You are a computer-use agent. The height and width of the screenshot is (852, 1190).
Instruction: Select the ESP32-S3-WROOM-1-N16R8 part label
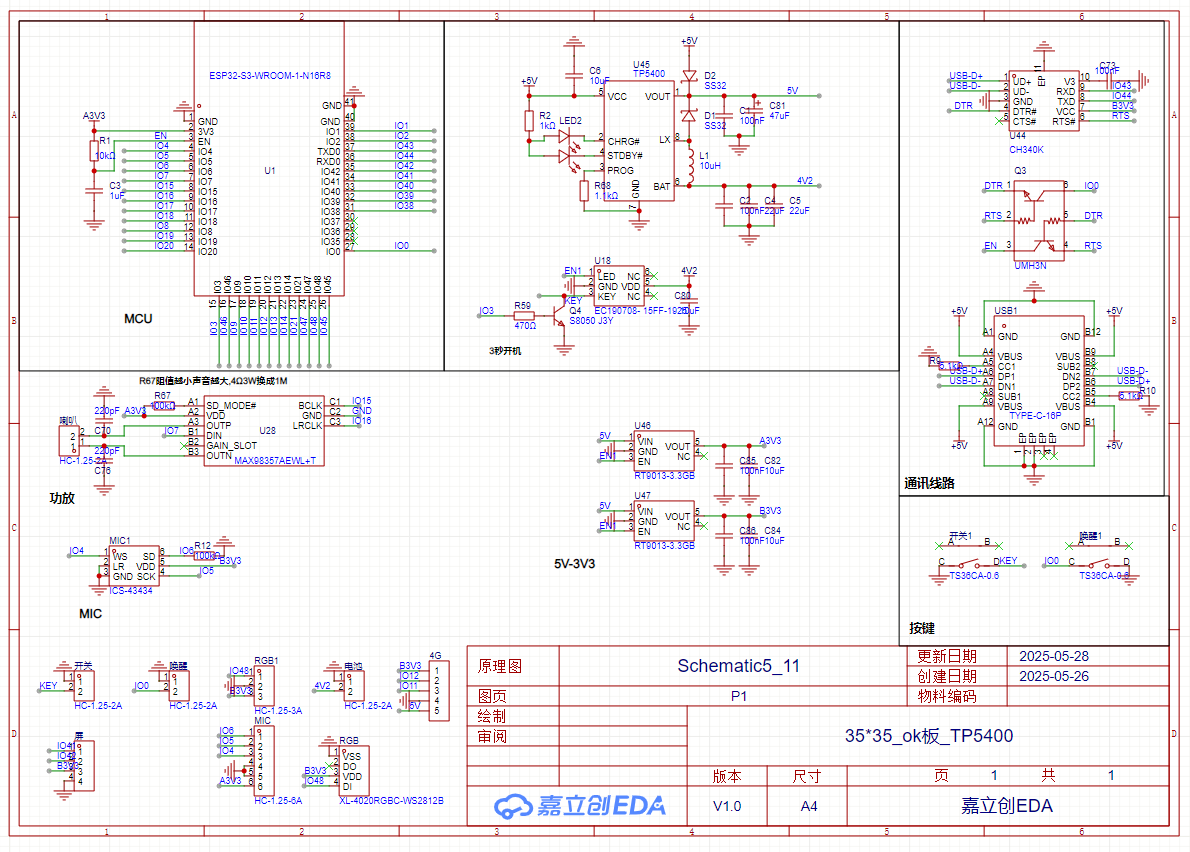(x=269, y=76)
